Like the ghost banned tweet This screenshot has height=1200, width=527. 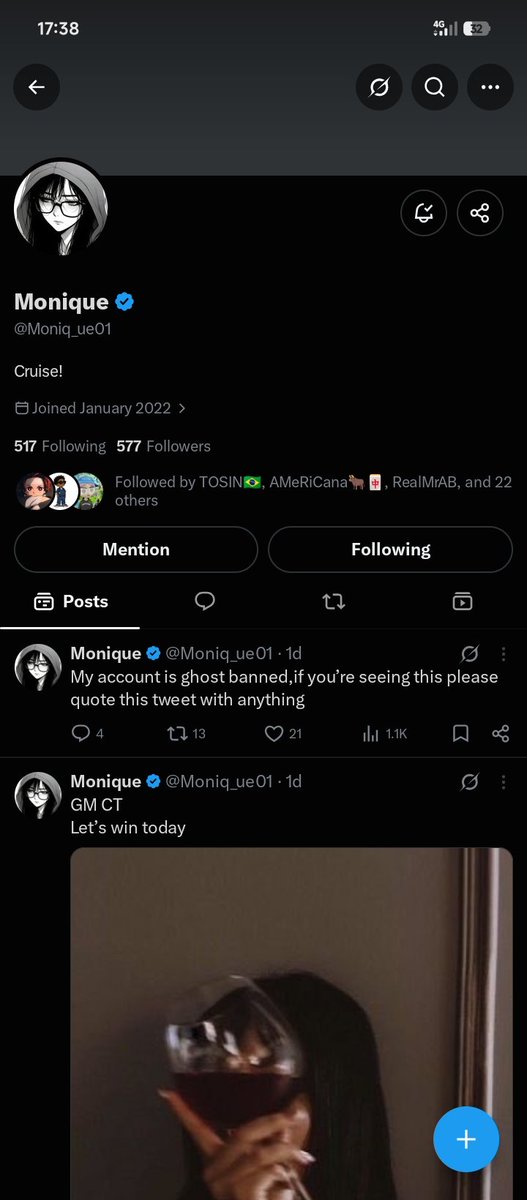click(283, 734)
